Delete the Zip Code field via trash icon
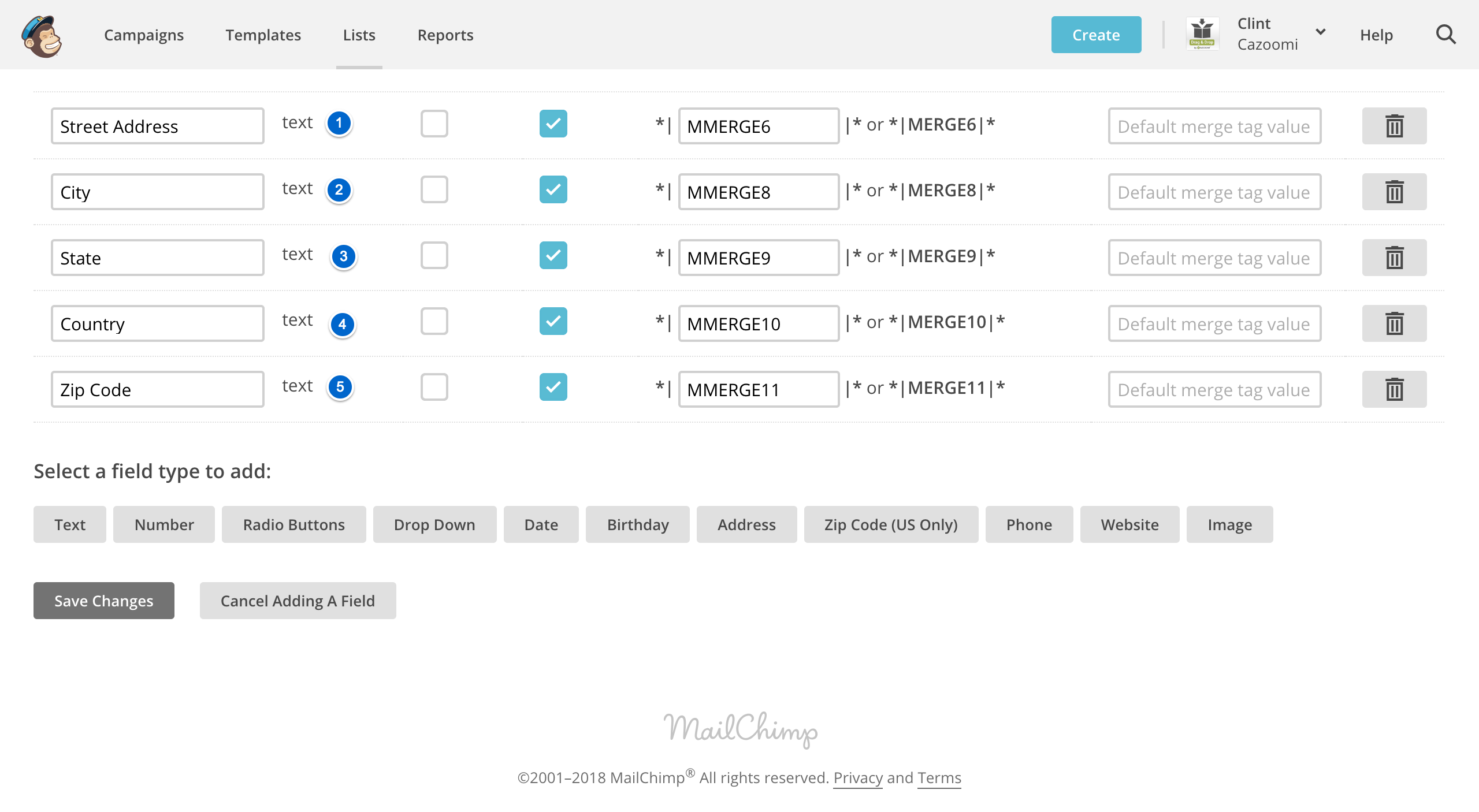This screenshot has width=1479, height=812. [1394, 389]
